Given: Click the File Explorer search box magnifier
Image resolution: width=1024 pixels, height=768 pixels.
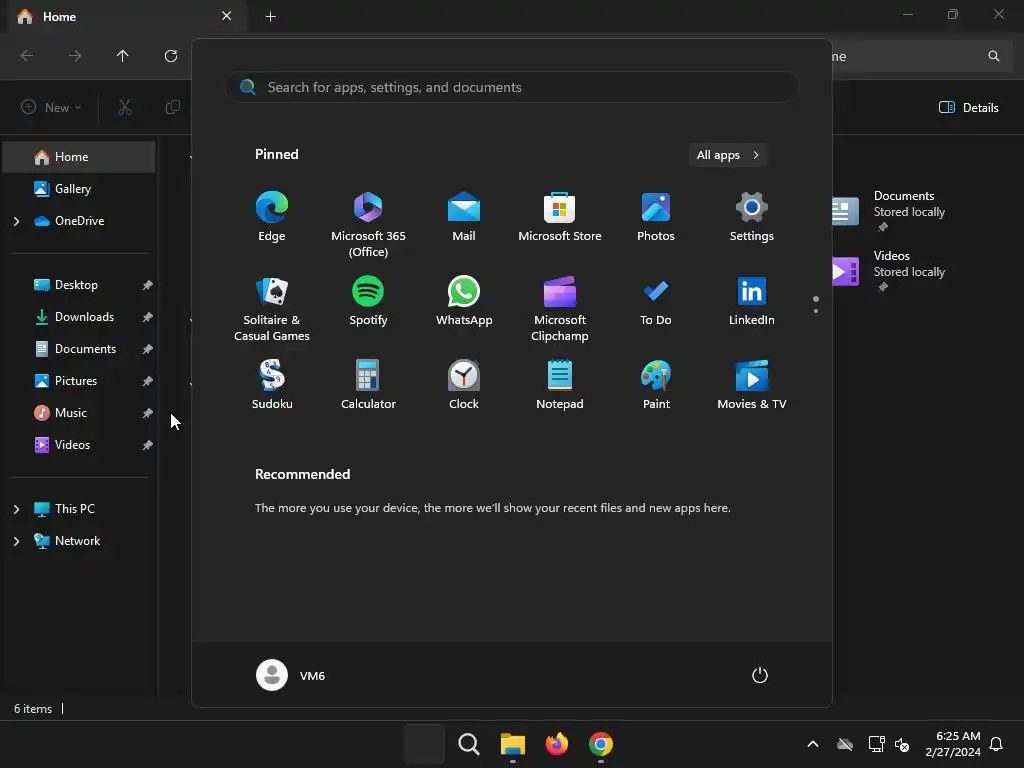Looking at the screenshot, I should pos(993,56).
